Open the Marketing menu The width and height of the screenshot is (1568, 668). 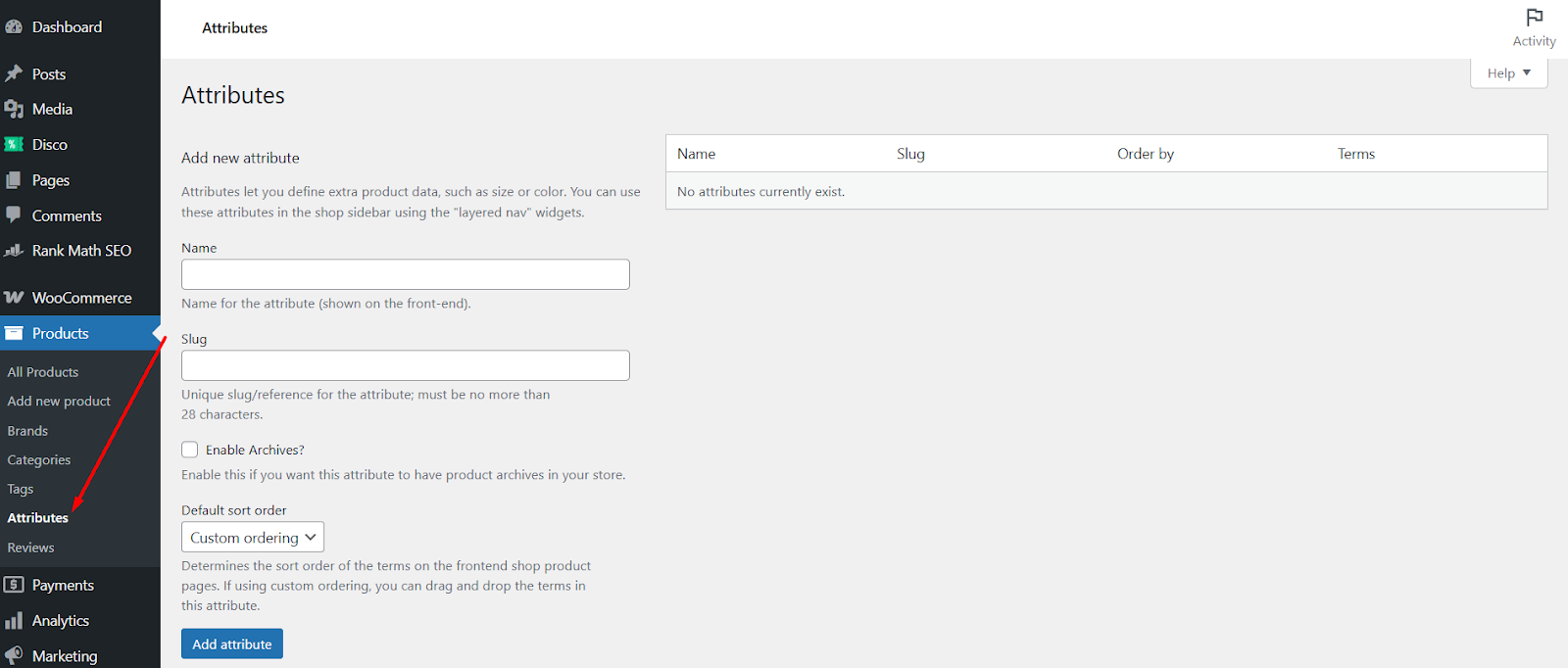click(65, 656)
